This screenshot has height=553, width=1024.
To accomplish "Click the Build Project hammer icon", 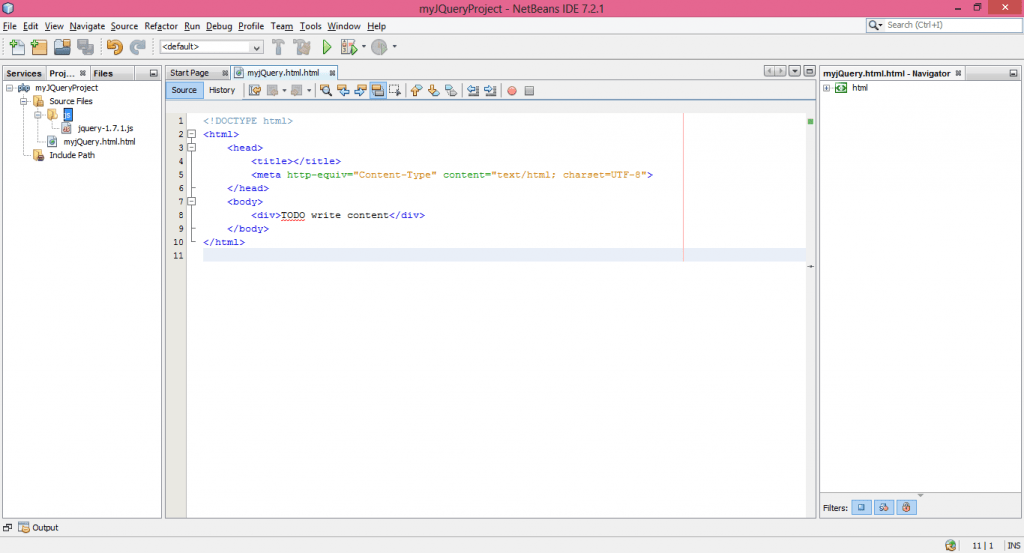I will [278, 47].
